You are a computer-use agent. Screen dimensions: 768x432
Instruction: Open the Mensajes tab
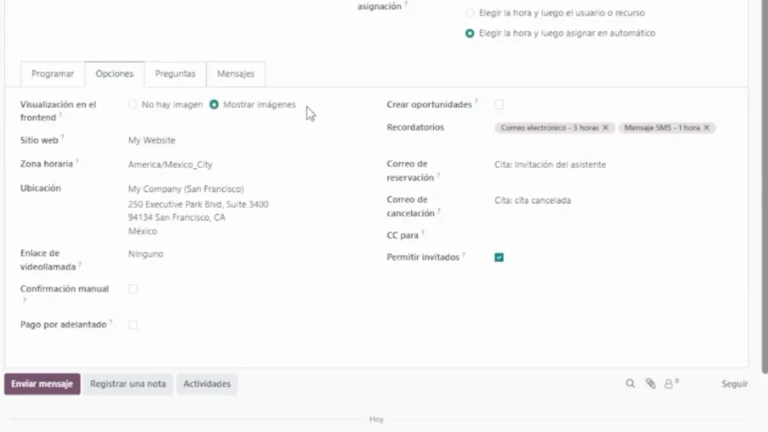[x=235, y=74]
